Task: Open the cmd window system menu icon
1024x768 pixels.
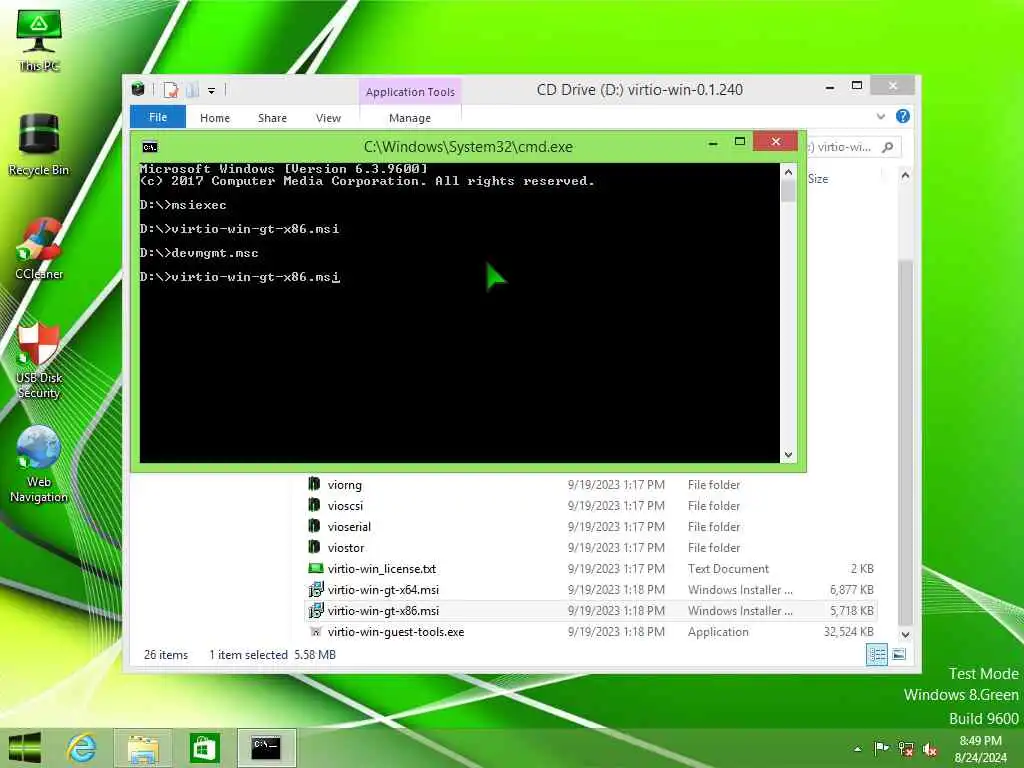Action: 150,147
